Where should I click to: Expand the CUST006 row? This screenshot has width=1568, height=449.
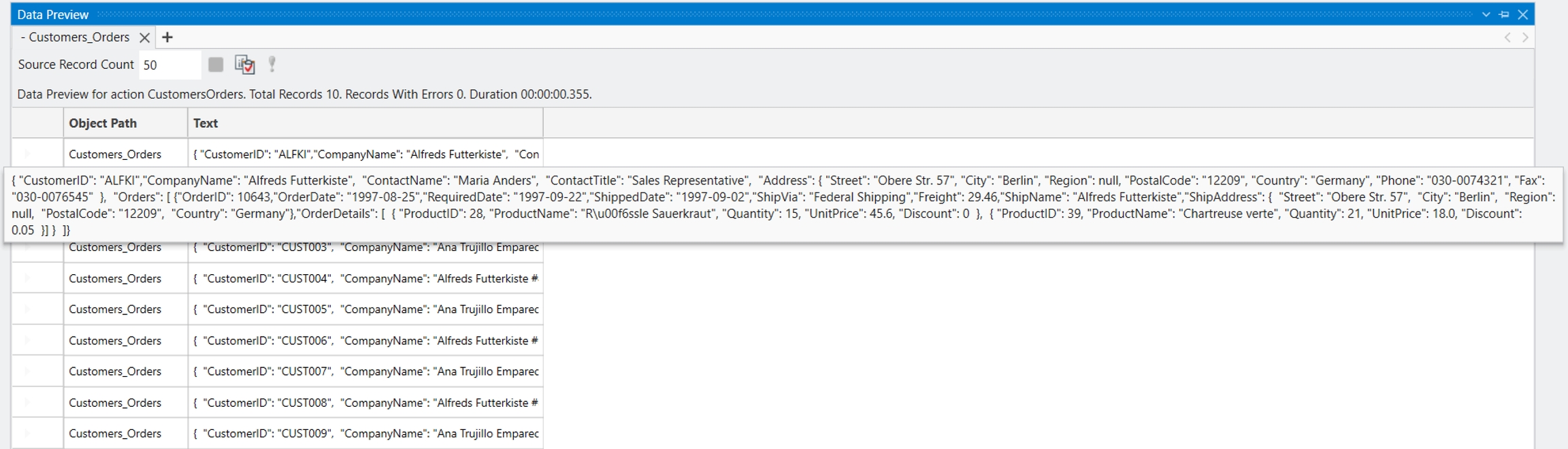tap(27, 340)
